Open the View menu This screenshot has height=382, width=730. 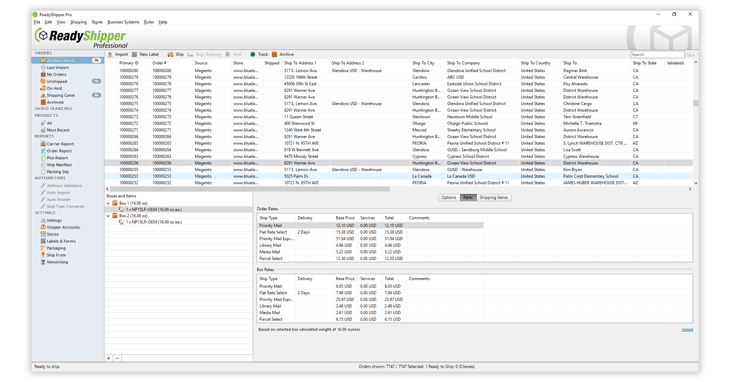pos(61,22)
